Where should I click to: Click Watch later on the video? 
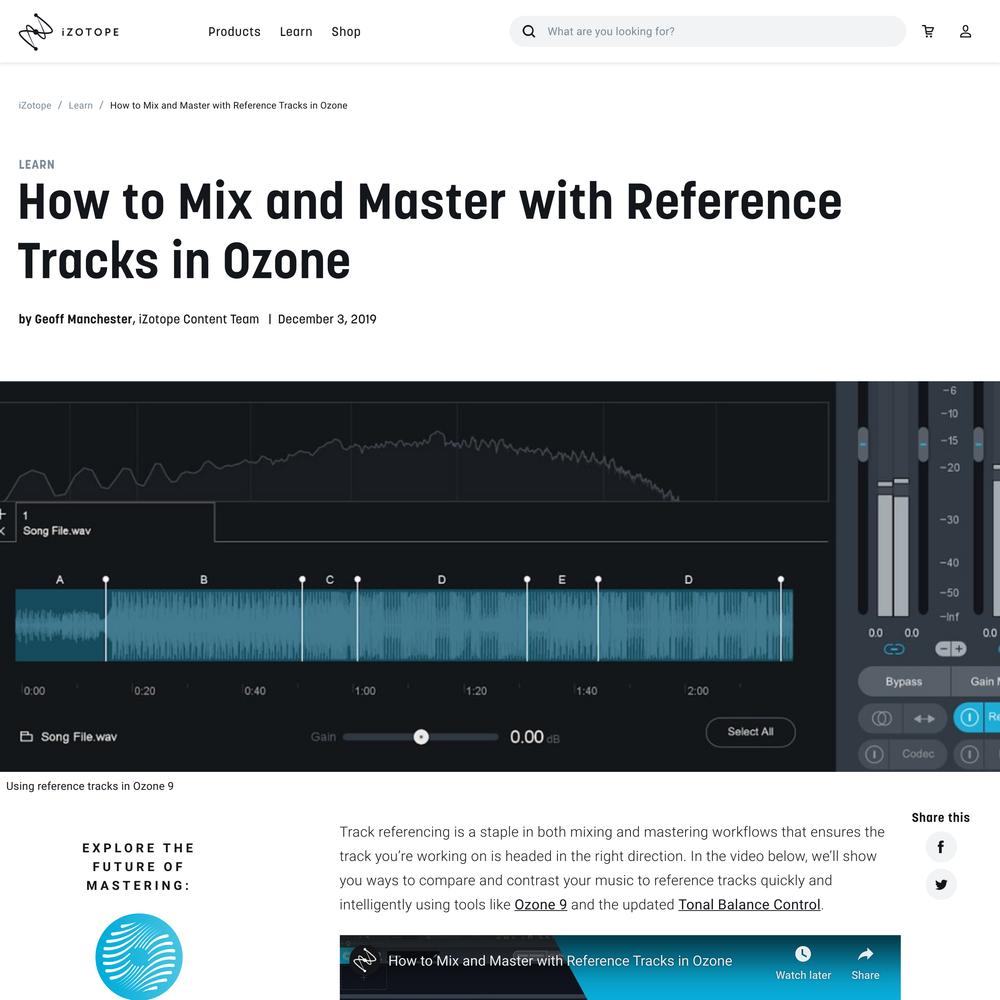[803, 963]
